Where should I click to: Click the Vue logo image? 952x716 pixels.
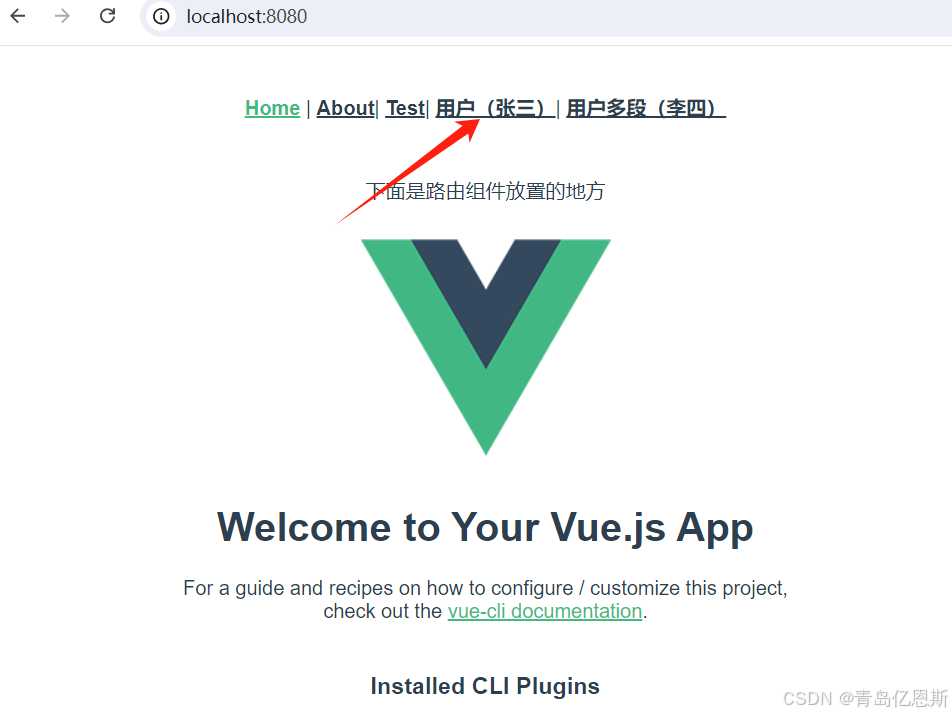486,347
